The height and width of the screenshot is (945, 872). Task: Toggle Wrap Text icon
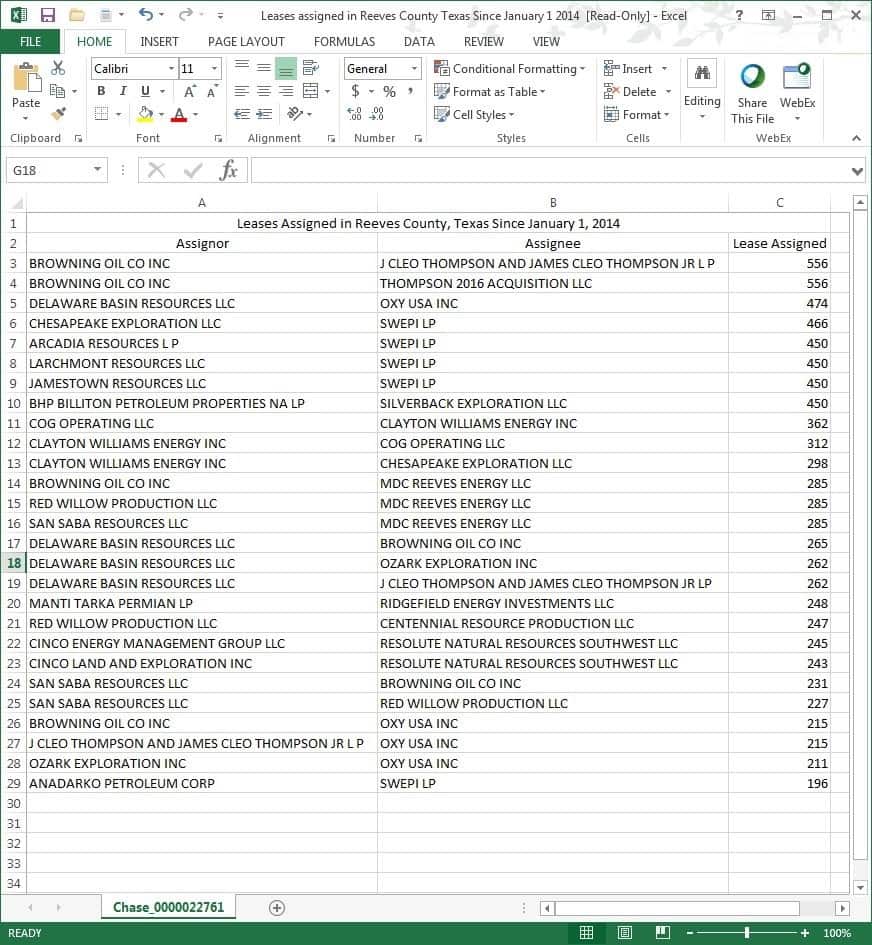click(311, 68)
